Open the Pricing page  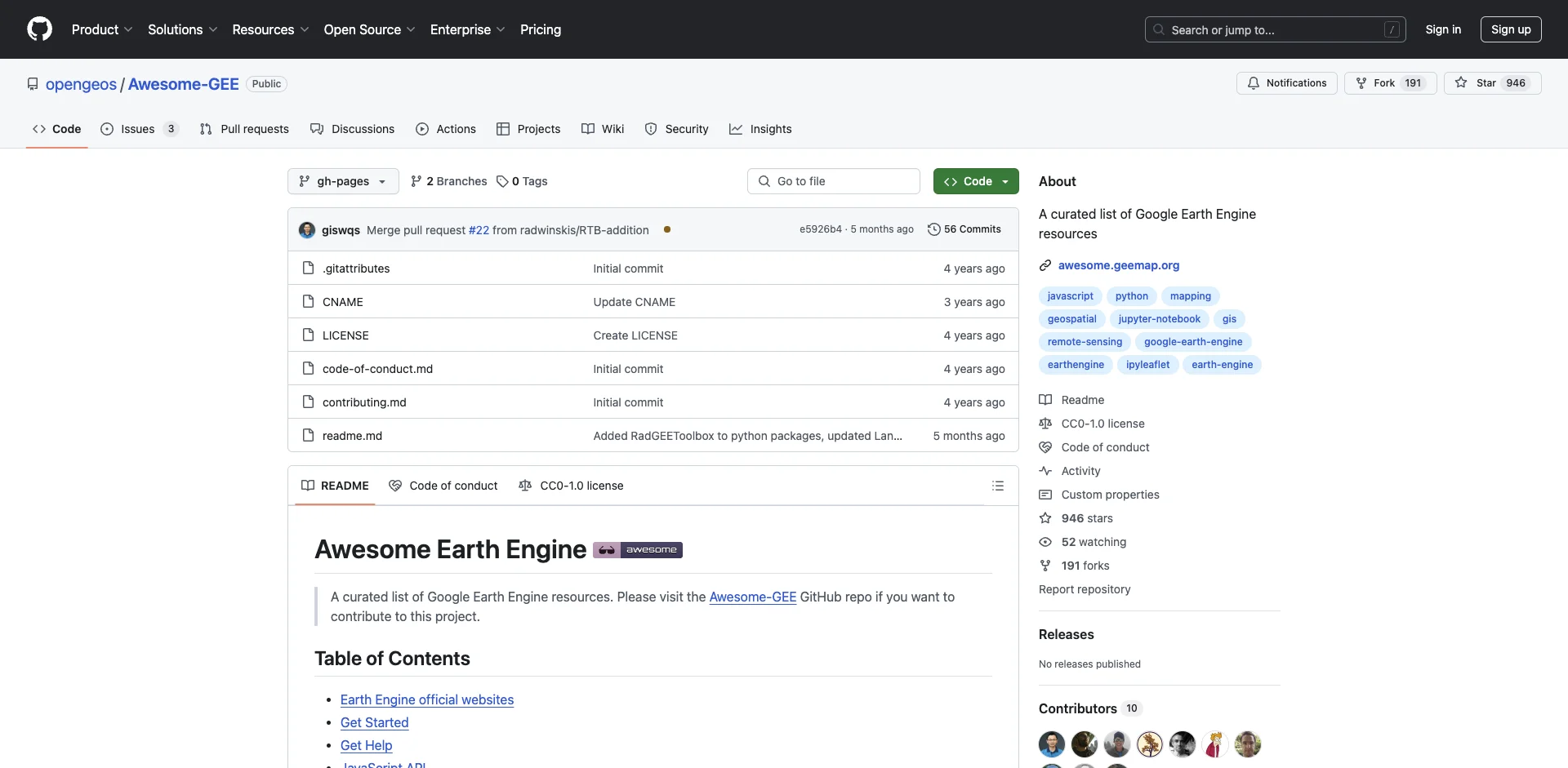click(x=541, y=29)
